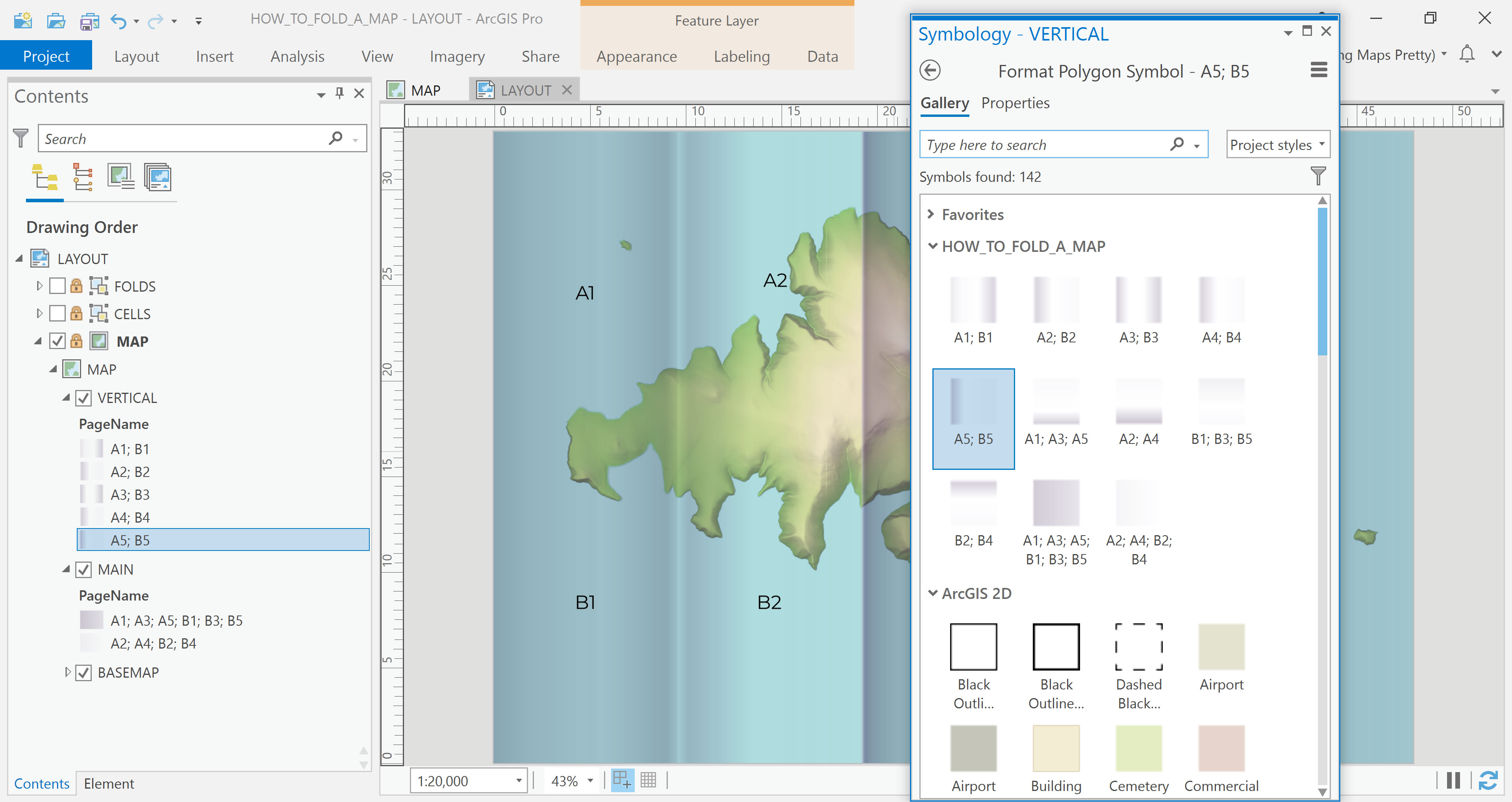
Task: Expand the Favorites gallery group
Action: 931,214
